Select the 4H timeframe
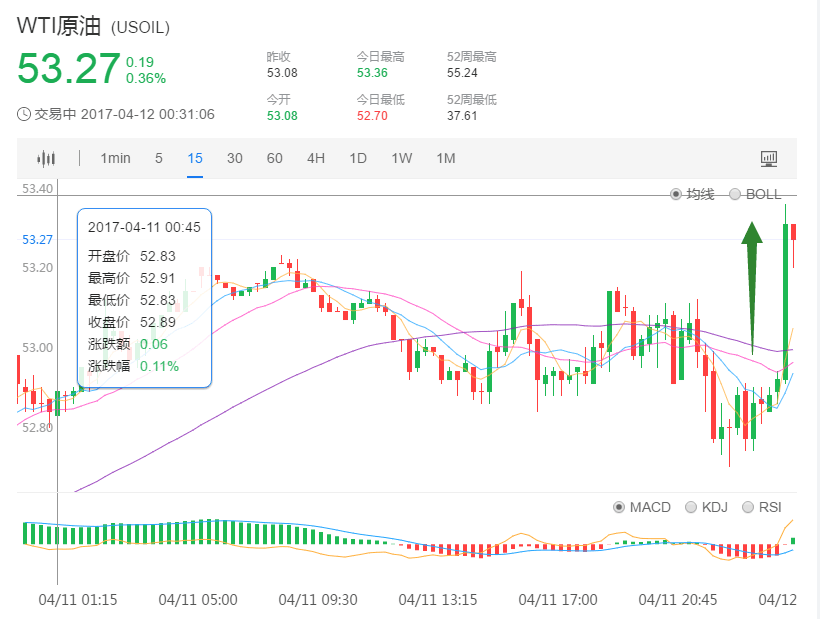This screenshot has height=619, width=820. 316,158
